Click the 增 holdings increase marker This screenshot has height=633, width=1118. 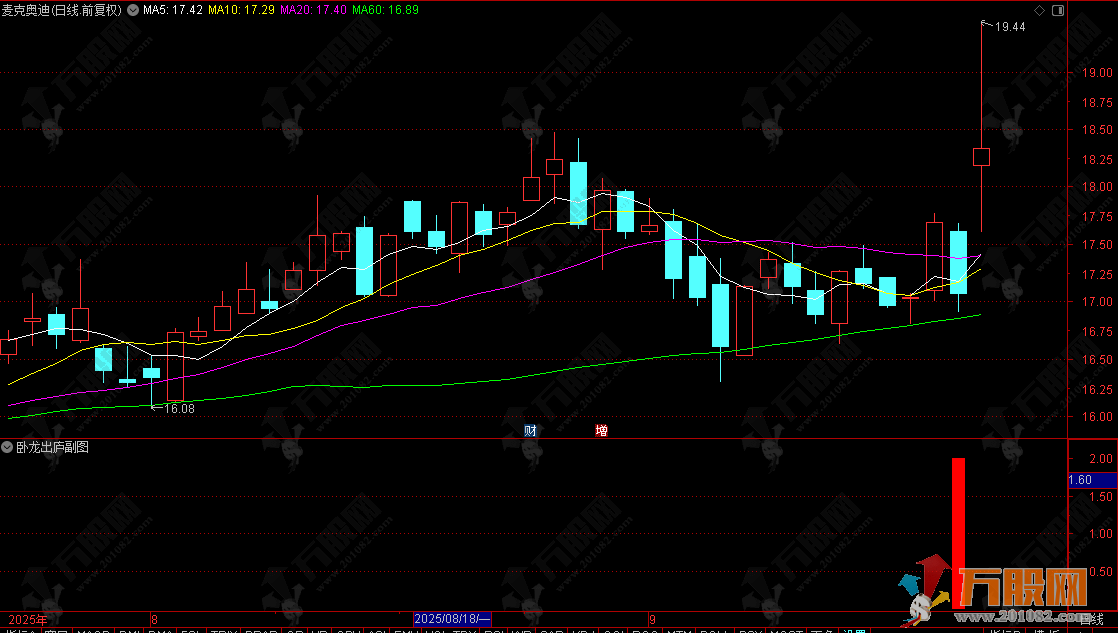tap(602, 431)
